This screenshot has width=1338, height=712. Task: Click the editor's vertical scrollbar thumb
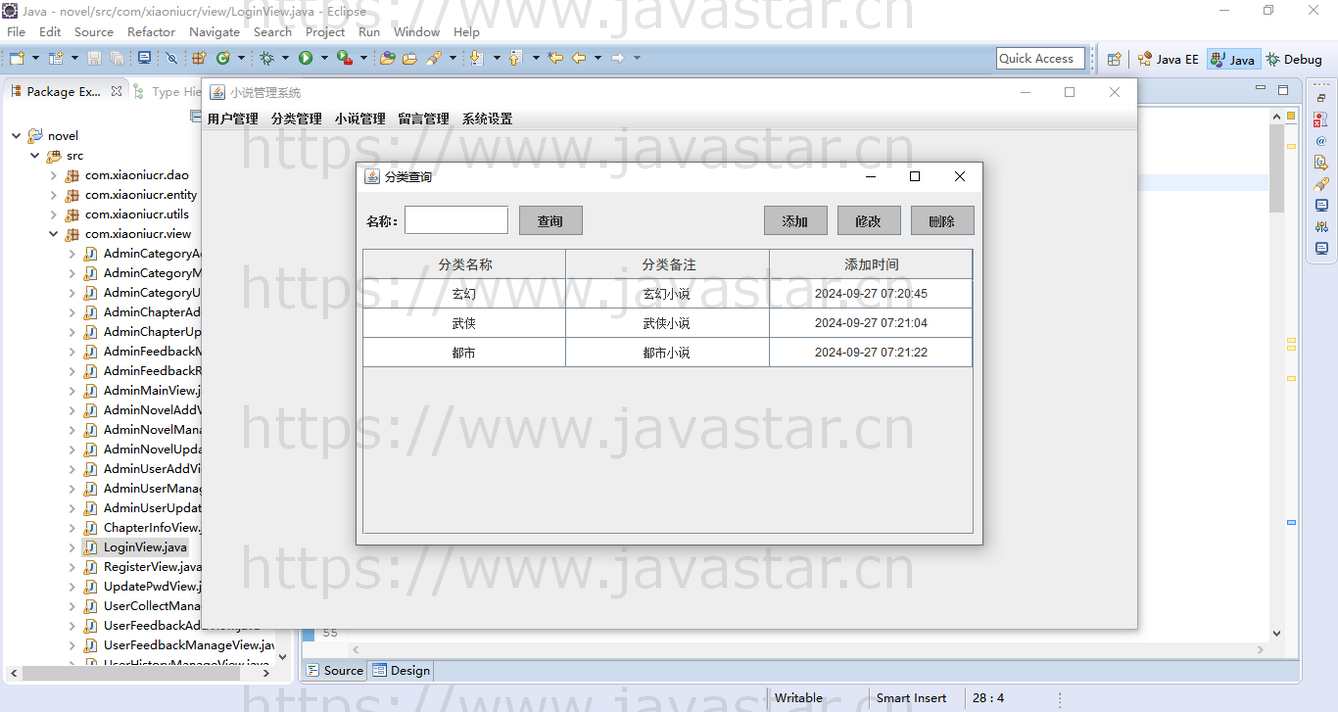(1277, 168)
